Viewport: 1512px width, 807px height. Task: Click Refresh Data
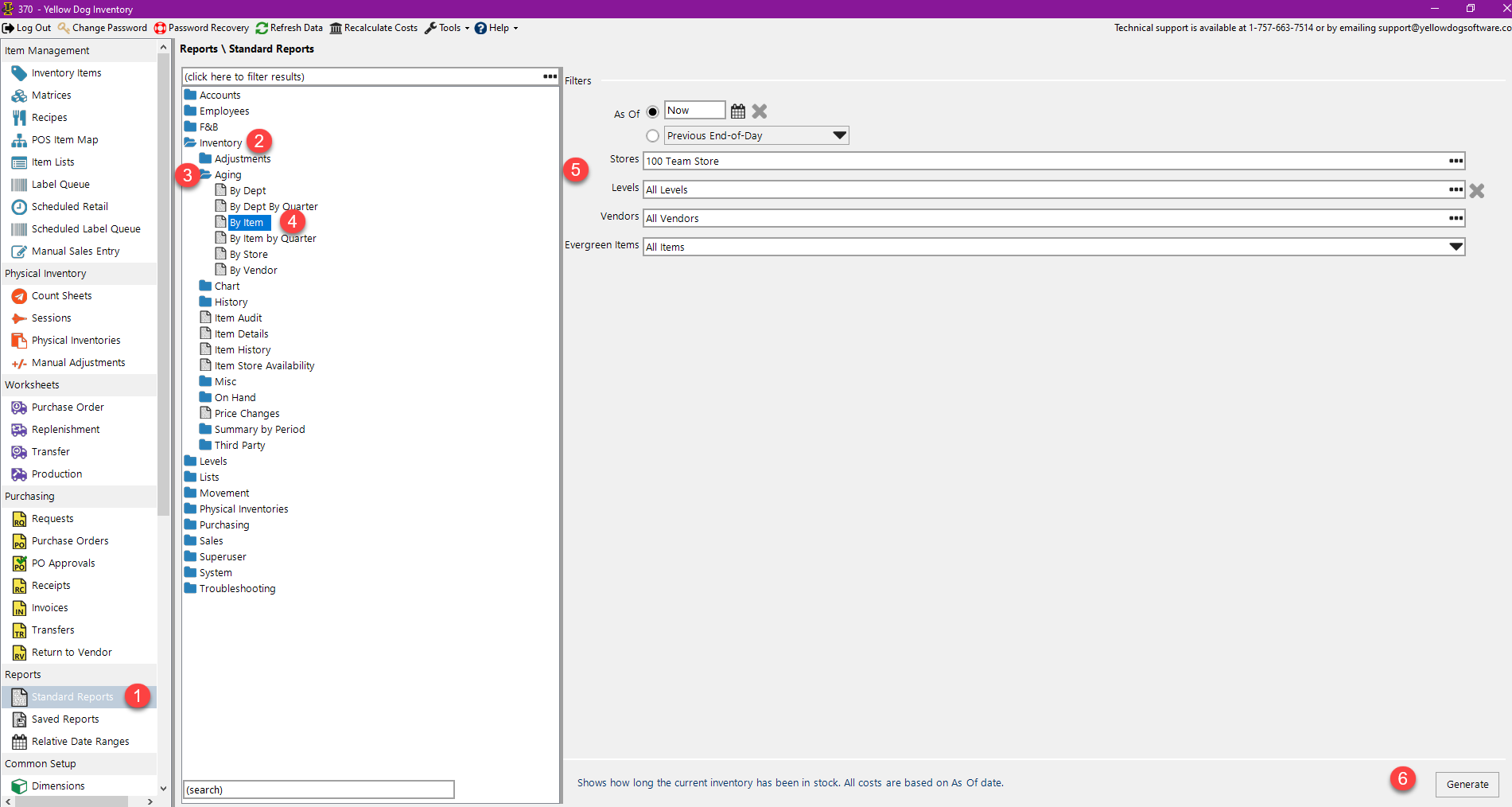point(290,28)
